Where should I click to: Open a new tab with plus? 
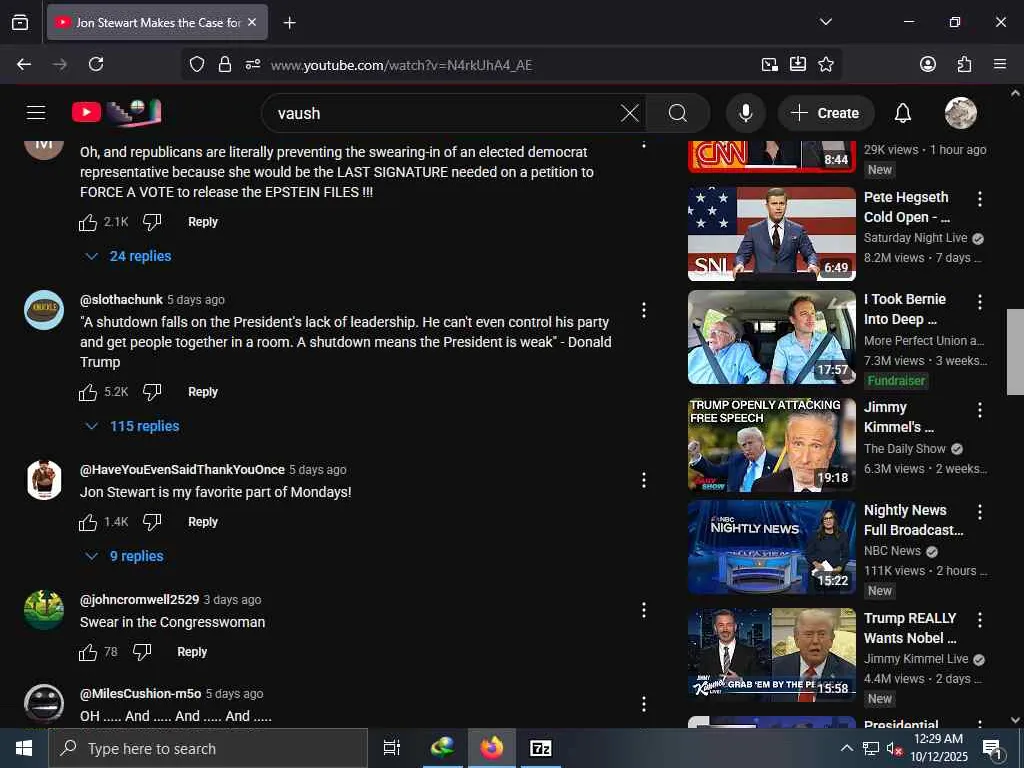click(x=289, y=23)
